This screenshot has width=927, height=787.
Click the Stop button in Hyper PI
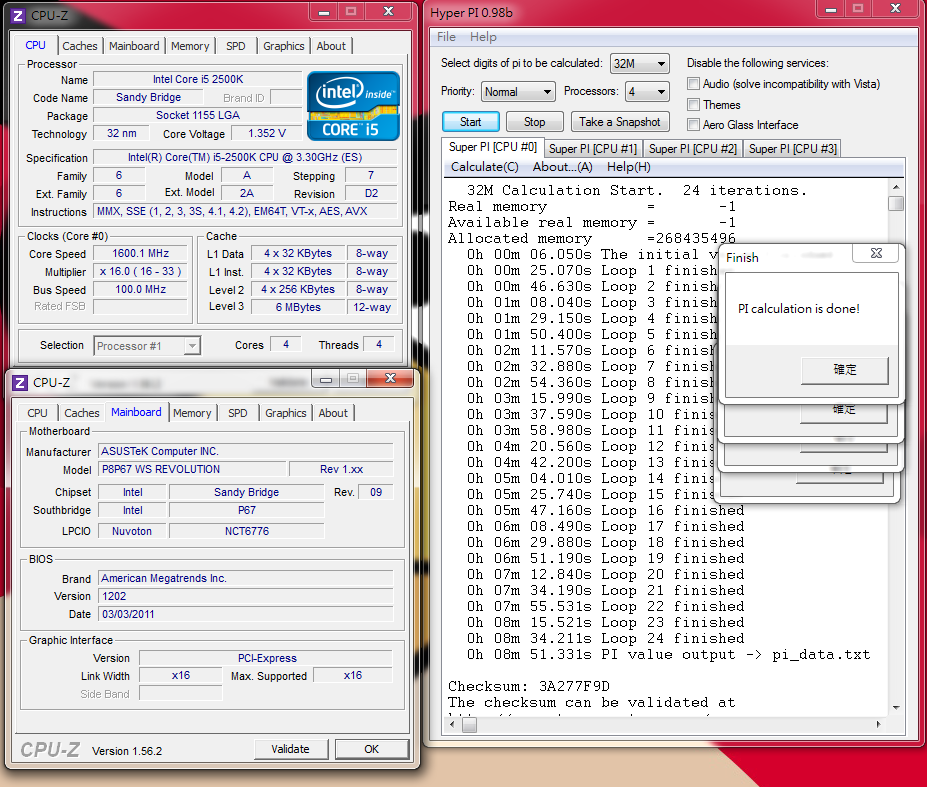pos(534,122)
